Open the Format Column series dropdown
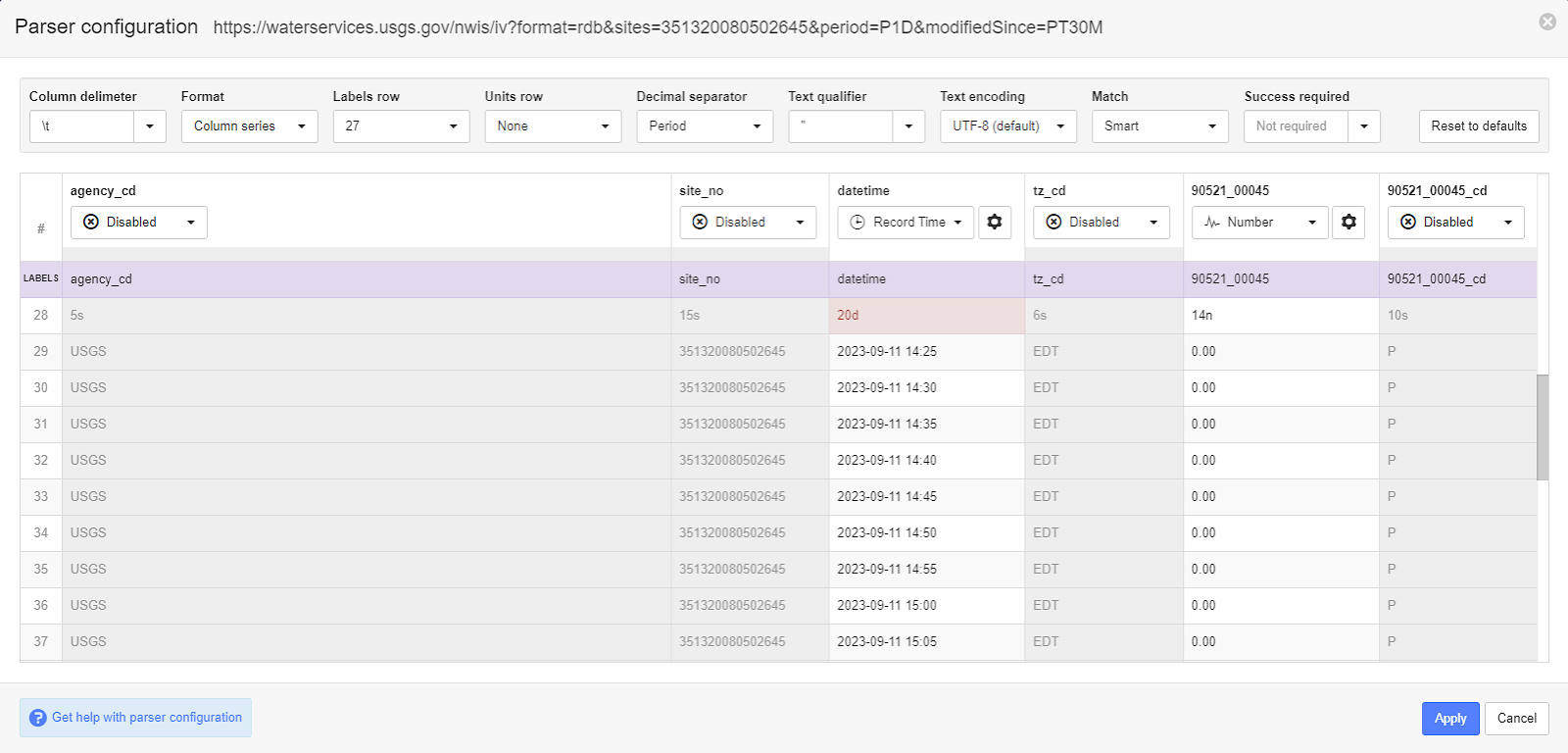This screenshot has width=1568, height=753. coord(250,126)
